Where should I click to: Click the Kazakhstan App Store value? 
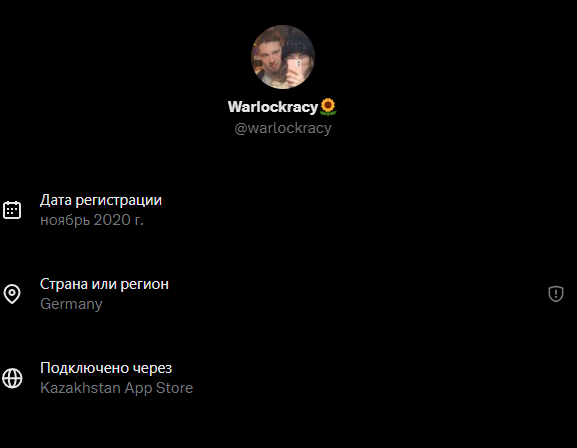(x=116, y=388)
